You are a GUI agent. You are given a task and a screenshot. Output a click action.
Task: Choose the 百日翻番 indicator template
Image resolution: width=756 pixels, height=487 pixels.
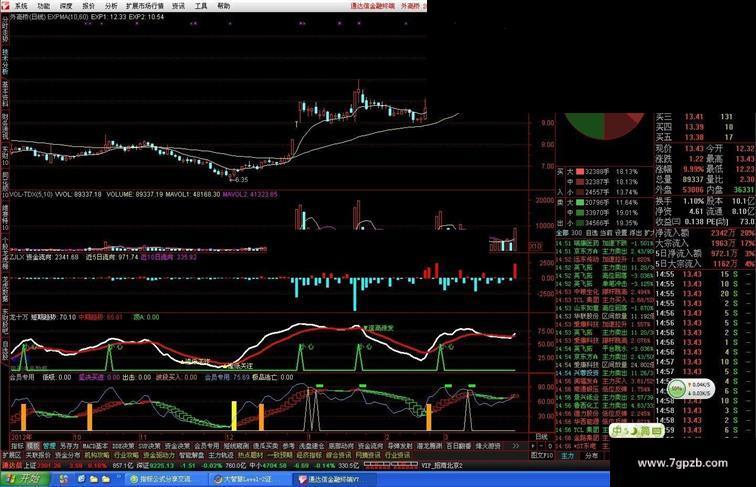pyautogui.click(x=459, y=446)
